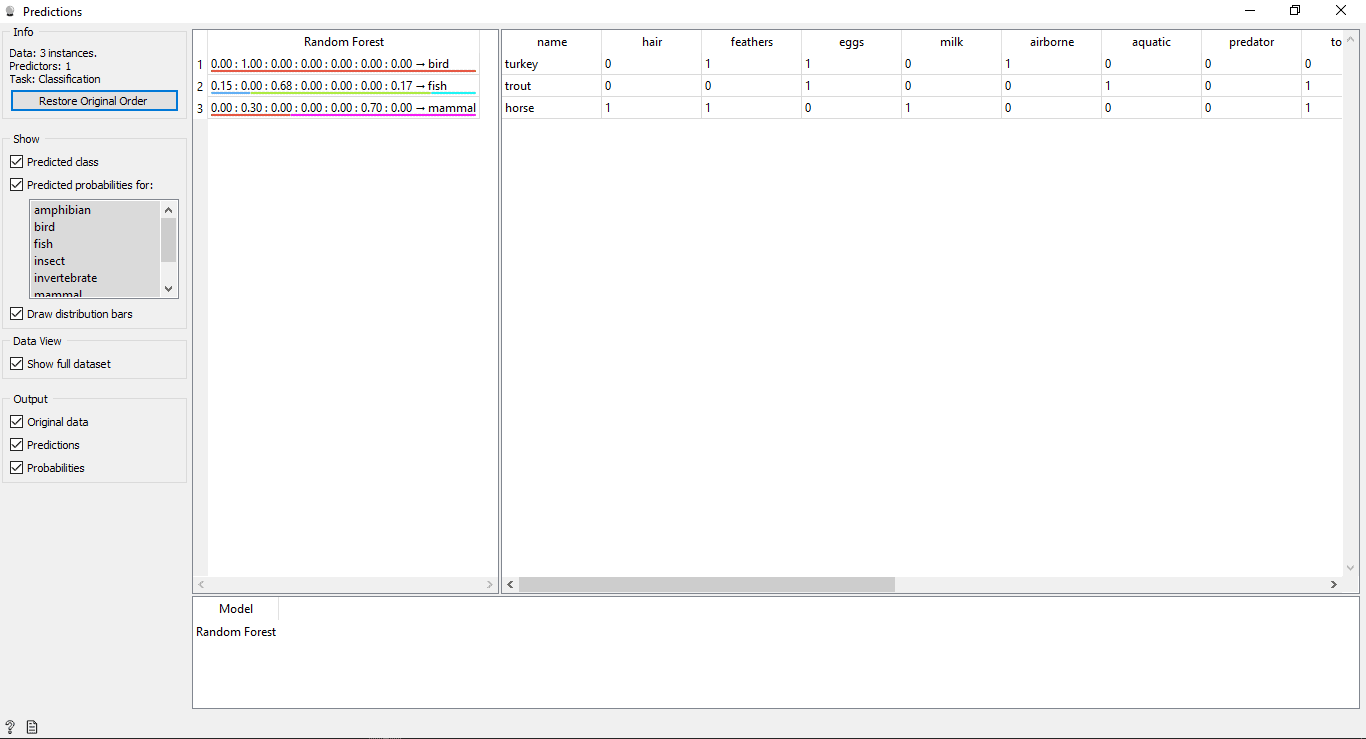Screen dimensions: 1366x739
Task: Click the data table left scroll arrow
Action: (511, 585)
